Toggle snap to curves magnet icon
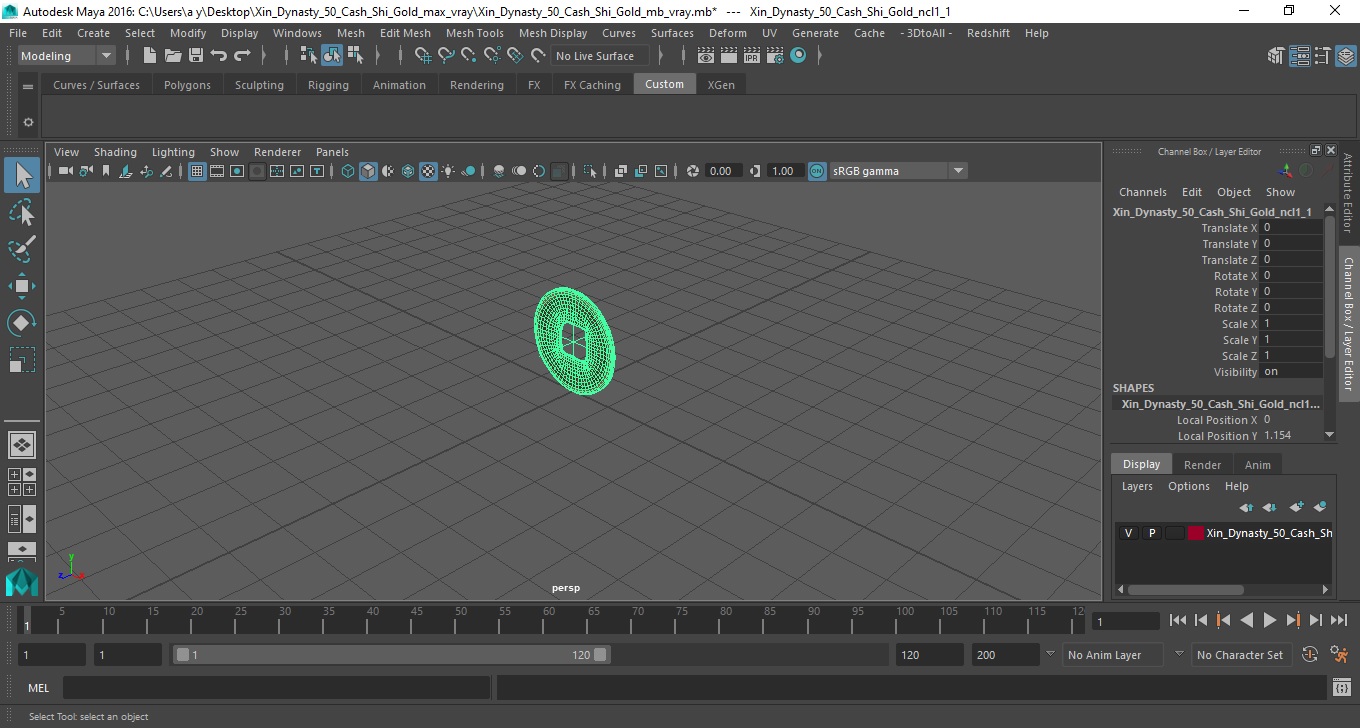This screenshot has height=728, width=1360. coord(445,56)
